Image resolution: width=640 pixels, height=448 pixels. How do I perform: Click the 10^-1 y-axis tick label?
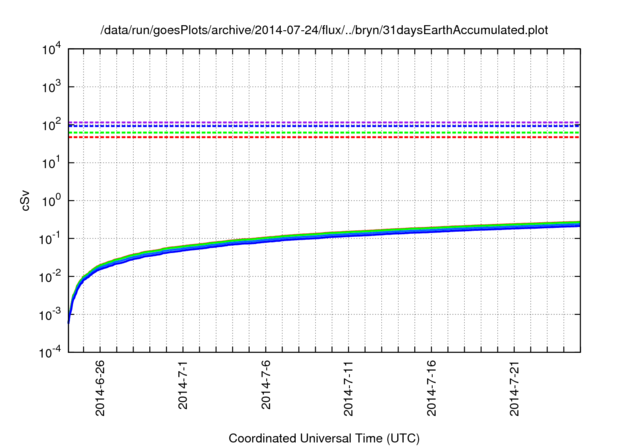point(51,239)
